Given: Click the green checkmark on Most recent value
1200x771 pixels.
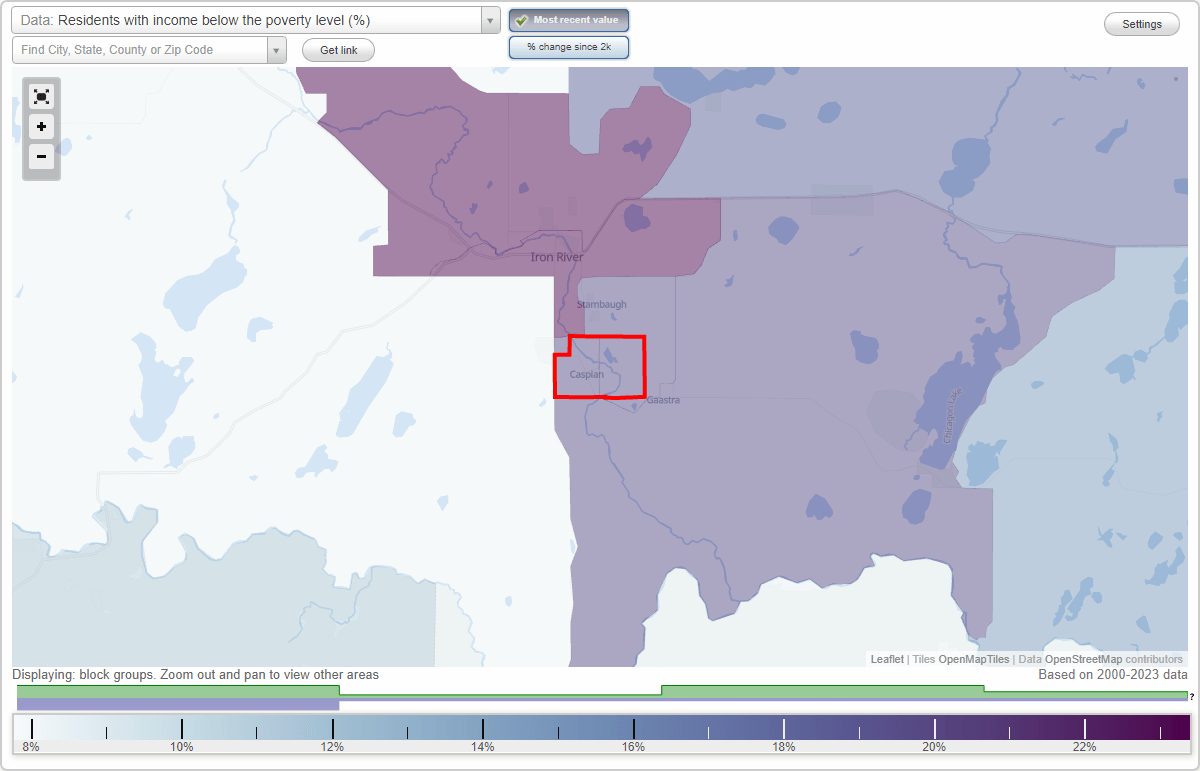Looking at the screenshot, I should 522,20.
